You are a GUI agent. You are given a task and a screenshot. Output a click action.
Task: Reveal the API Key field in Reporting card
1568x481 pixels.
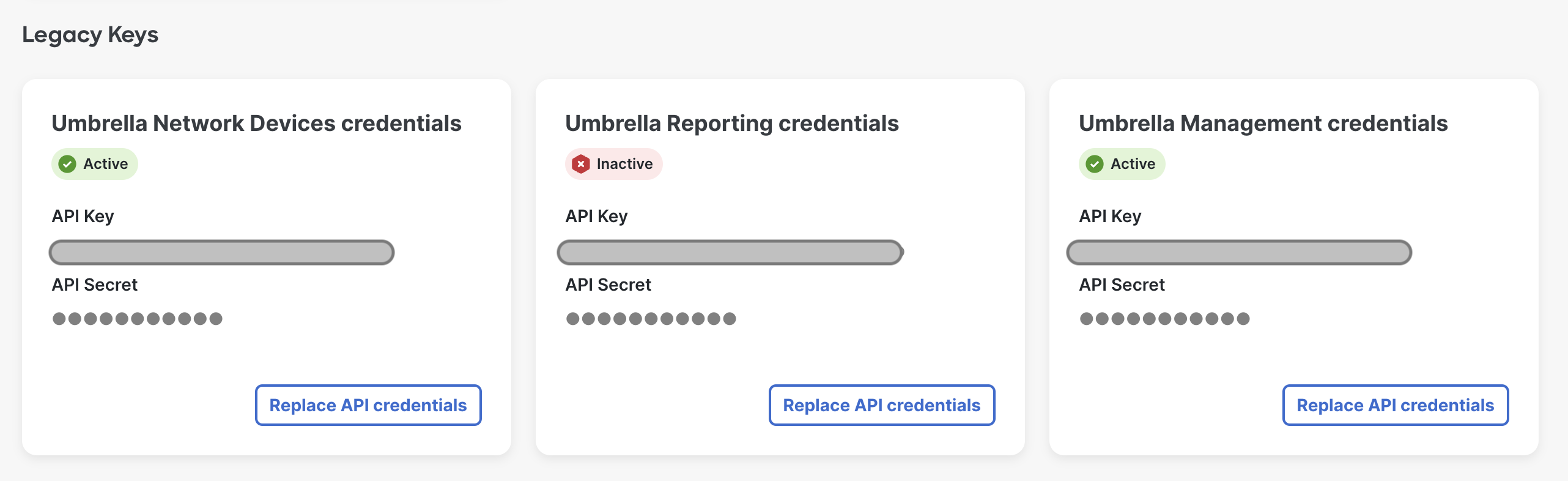(x=730, y=252)
